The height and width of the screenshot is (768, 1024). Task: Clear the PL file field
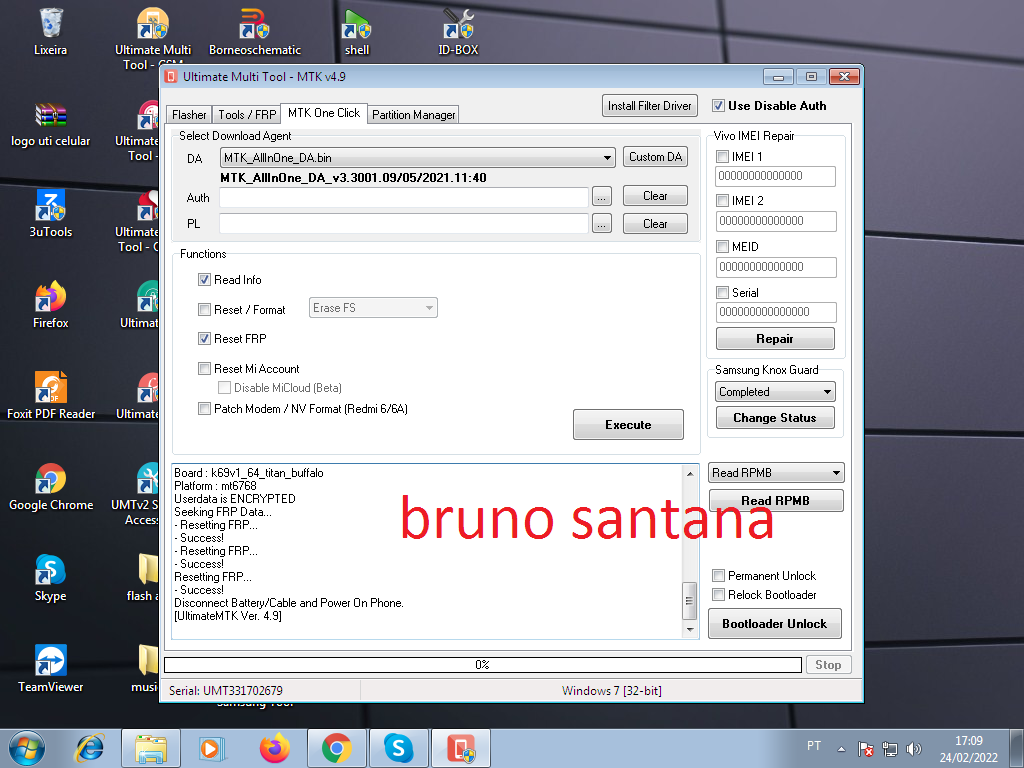(x=655, y=224)
